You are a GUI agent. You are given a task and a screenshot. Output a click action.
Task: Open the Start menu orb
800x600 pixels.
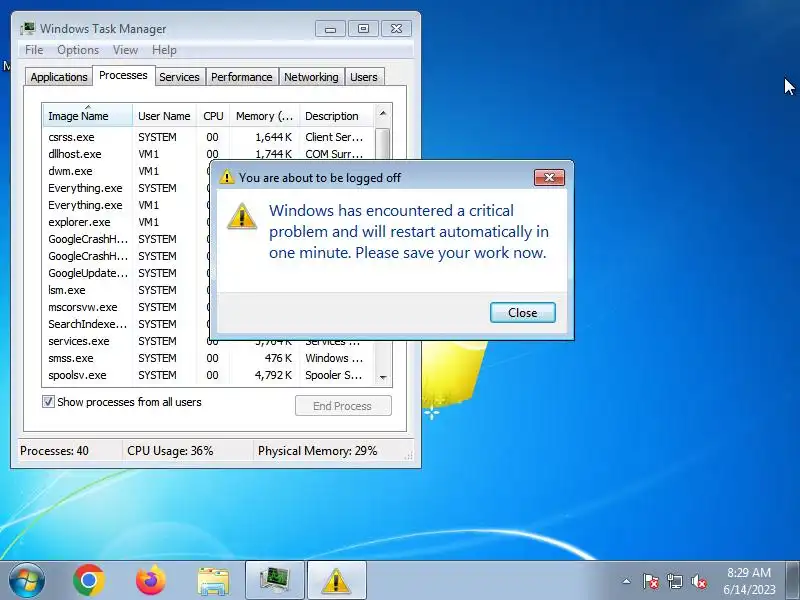point(26,581)
